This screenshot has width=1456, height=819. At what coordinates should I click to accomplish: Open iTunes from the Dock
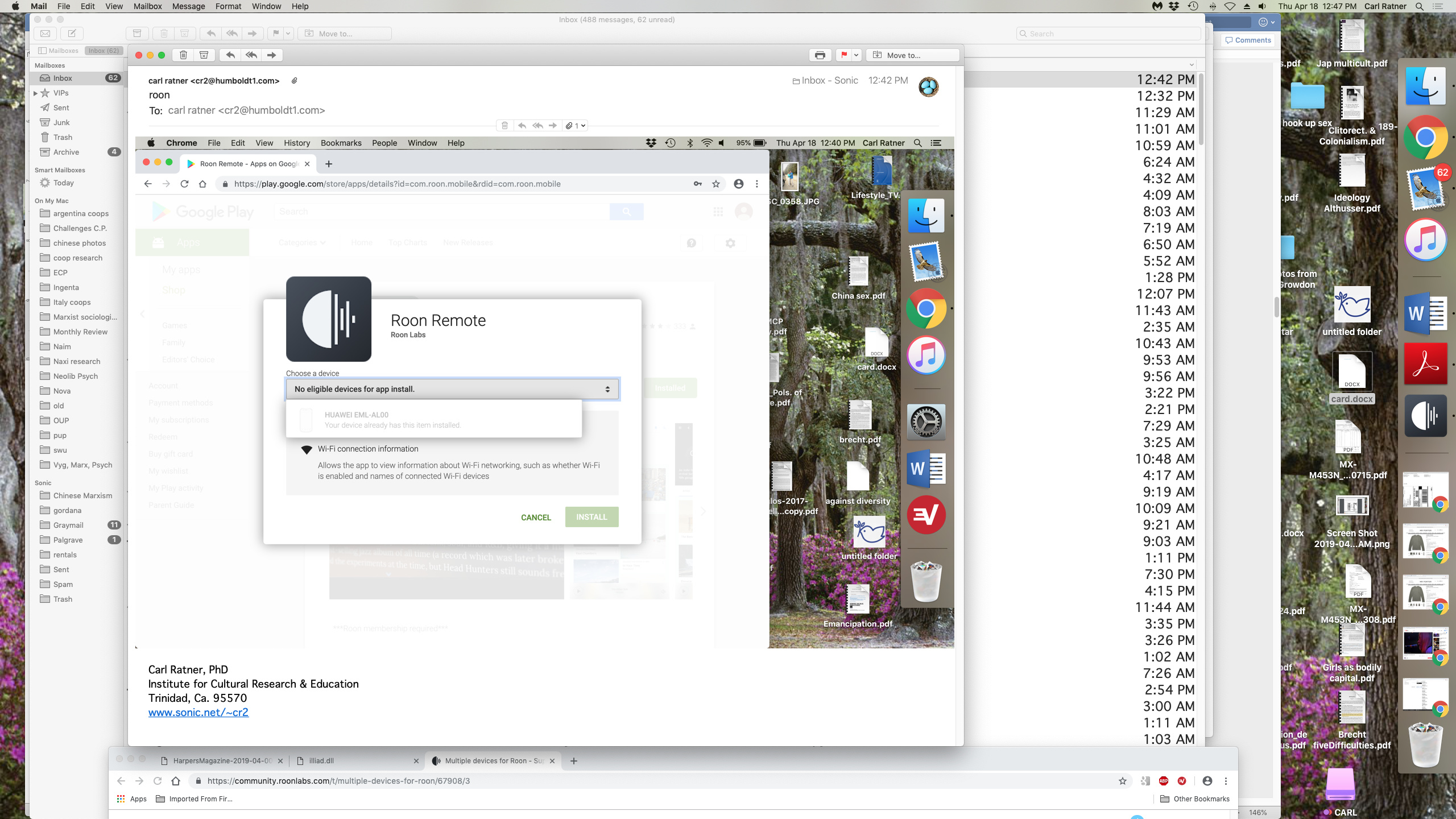tap(1425, 239)
